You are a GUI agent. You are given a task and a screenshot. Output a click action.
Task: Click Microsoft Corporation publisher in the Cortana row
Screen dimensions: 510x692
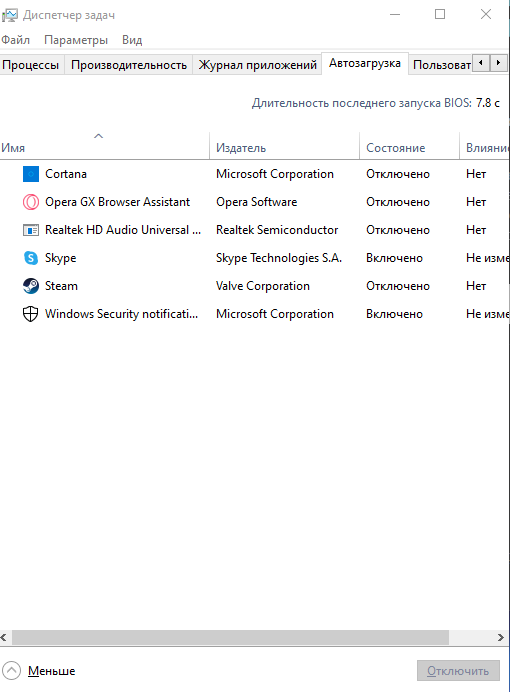[275, 174]
